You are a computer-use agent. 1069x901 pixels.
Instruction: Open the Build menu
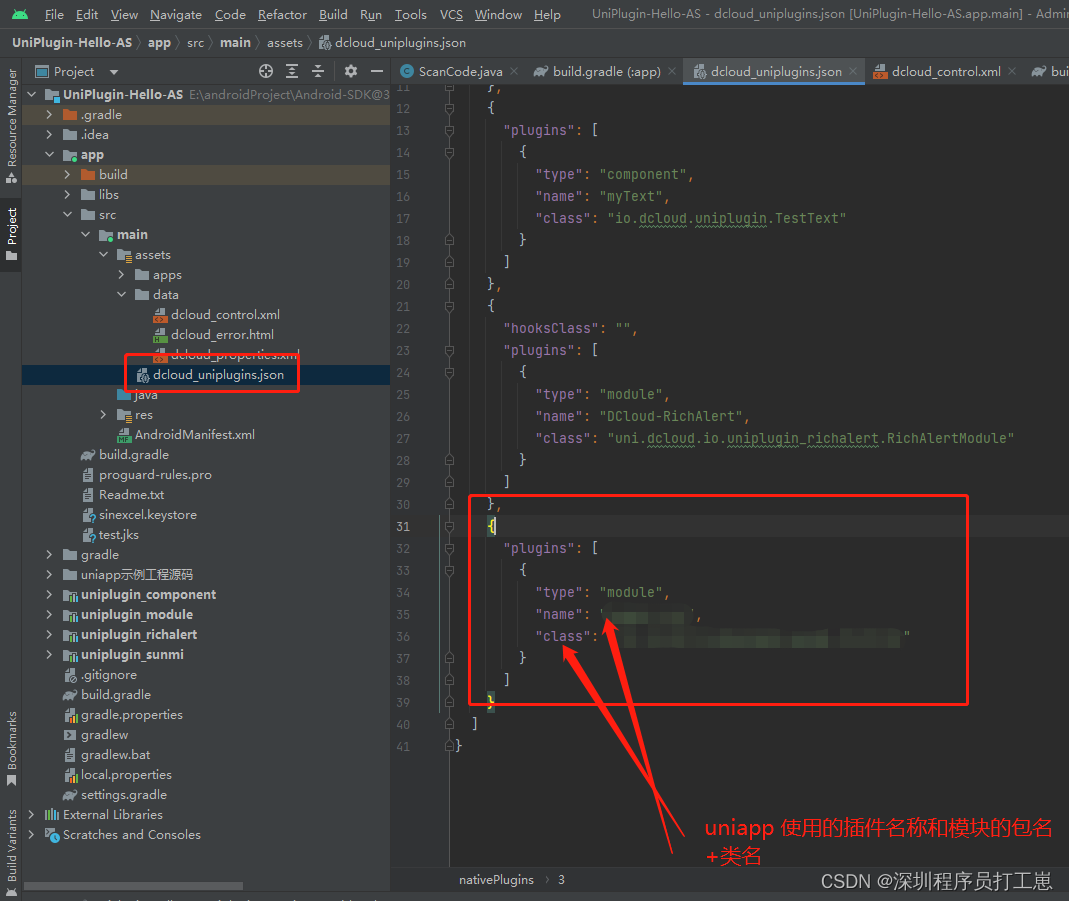tap(333, 14)
